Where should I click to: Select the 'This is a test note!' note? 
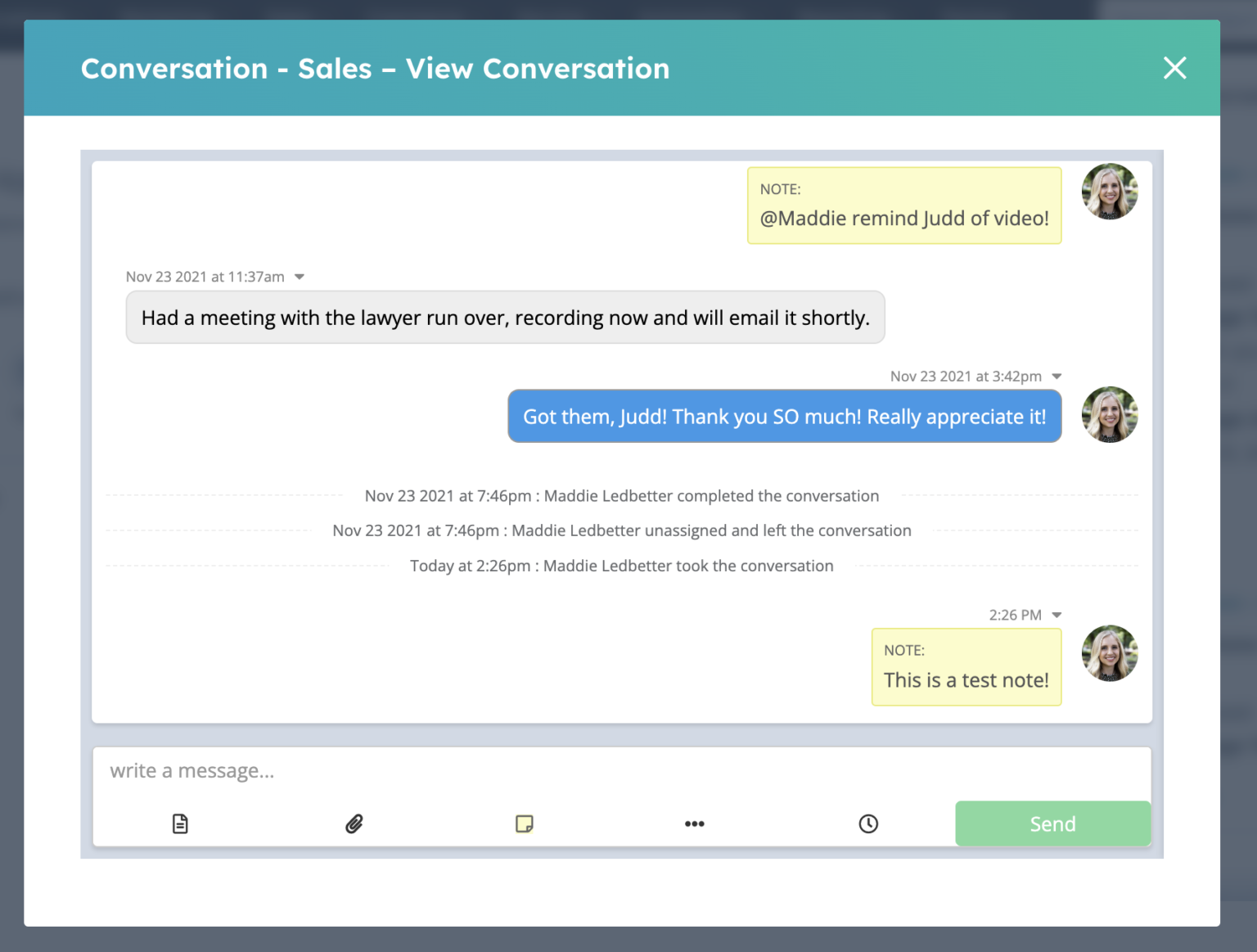966,667
